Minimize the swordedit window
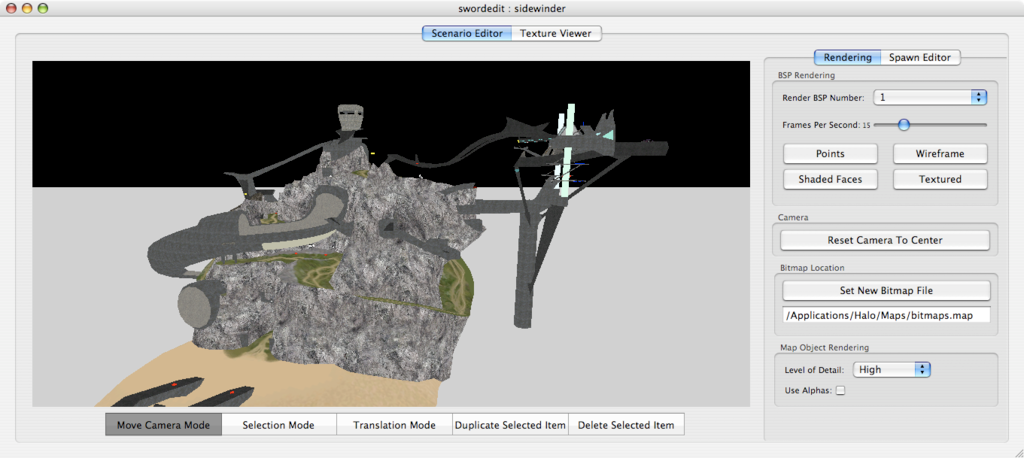Image resolution: width=1024 pixels, height=458 pixels. [x=27, y=8]
